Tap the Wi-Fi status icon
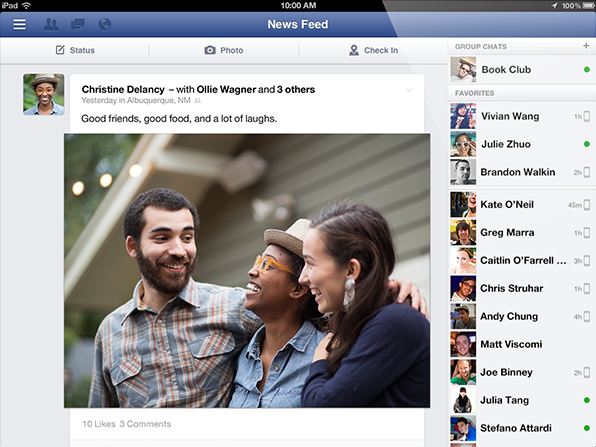Image resolution: width=596 pixels, height=447 pixels. pyautogui.click(x=26, y=5)
